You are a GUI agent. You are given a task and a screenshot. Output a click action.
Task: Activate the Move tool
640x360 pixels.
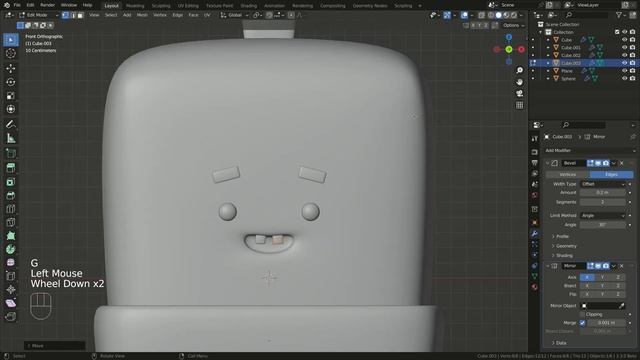click(x=11, y=68)
